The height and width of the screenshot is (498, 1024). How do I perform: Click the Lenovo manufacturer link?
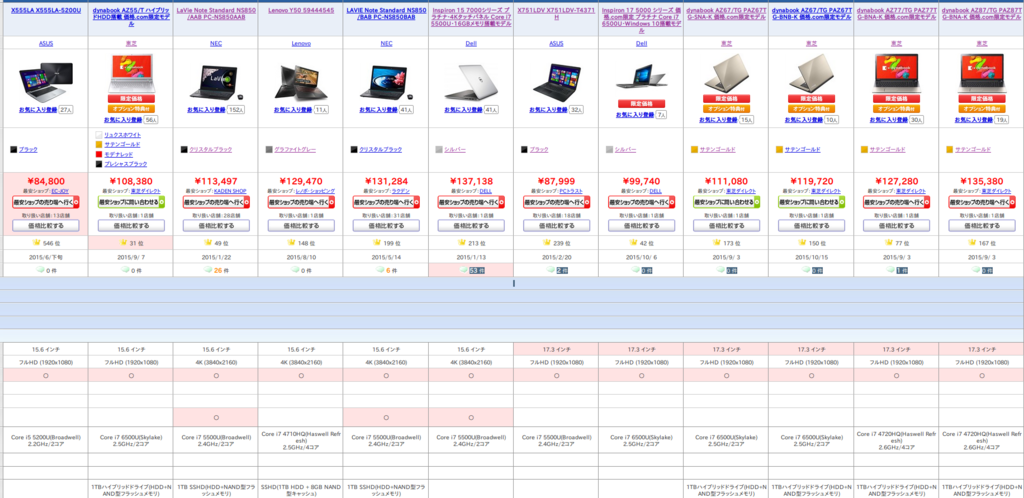point(301,43)
